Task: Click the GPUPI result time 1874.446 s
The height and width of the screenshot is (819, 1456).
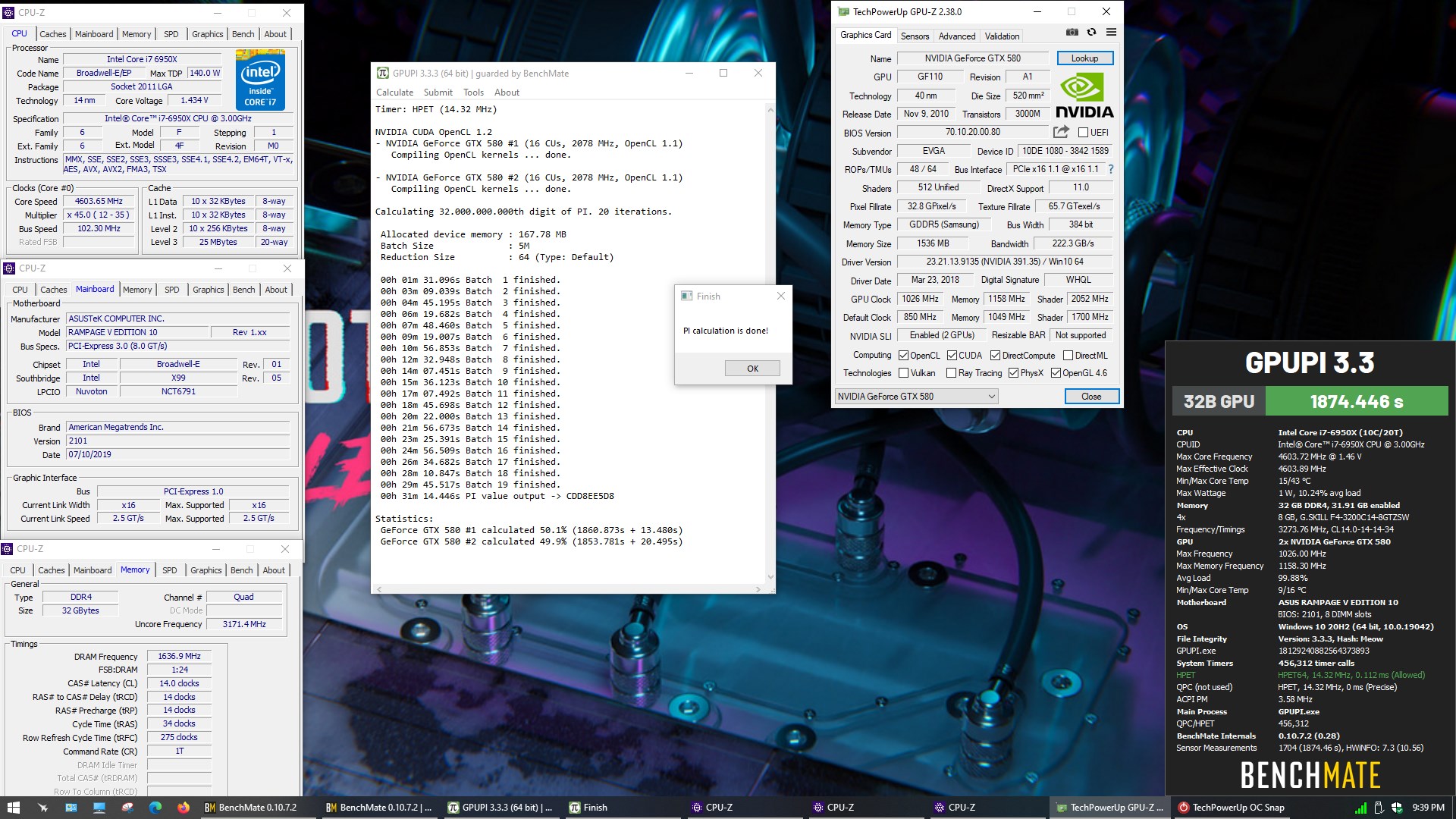Action: click(x=1357, y=401)
